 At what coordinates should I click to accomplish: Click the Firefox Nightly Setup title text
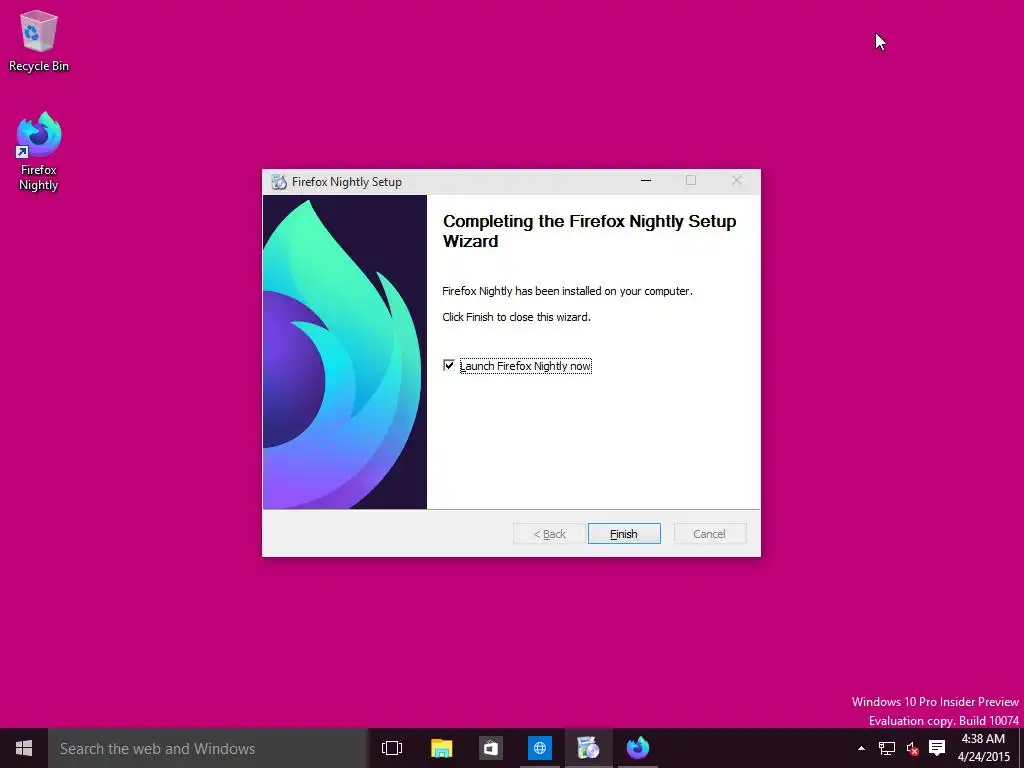(x=347, y=182)
